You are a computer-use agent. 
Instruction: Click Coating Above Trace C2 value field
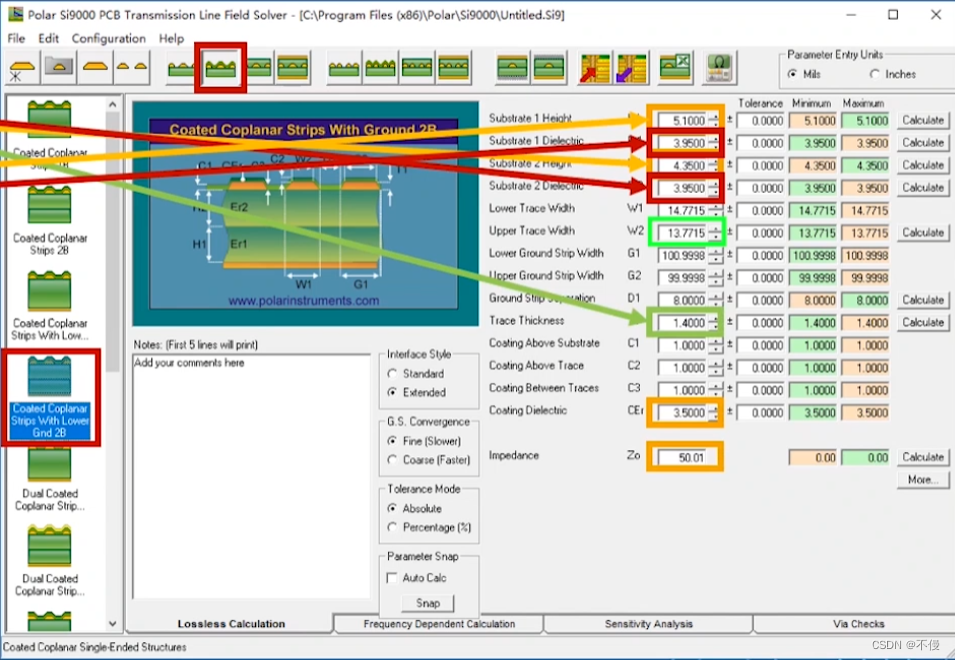(x=683, y=368)
